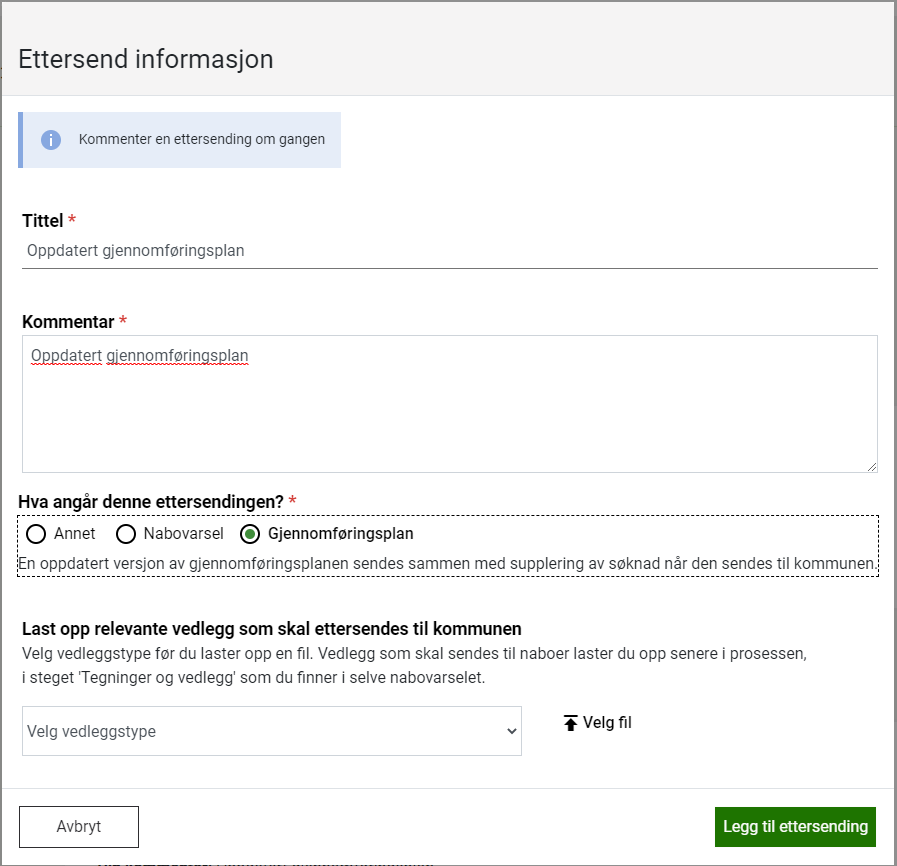
Task: Select the Gjennomføringsplan radio button
Action: point(251,534)
